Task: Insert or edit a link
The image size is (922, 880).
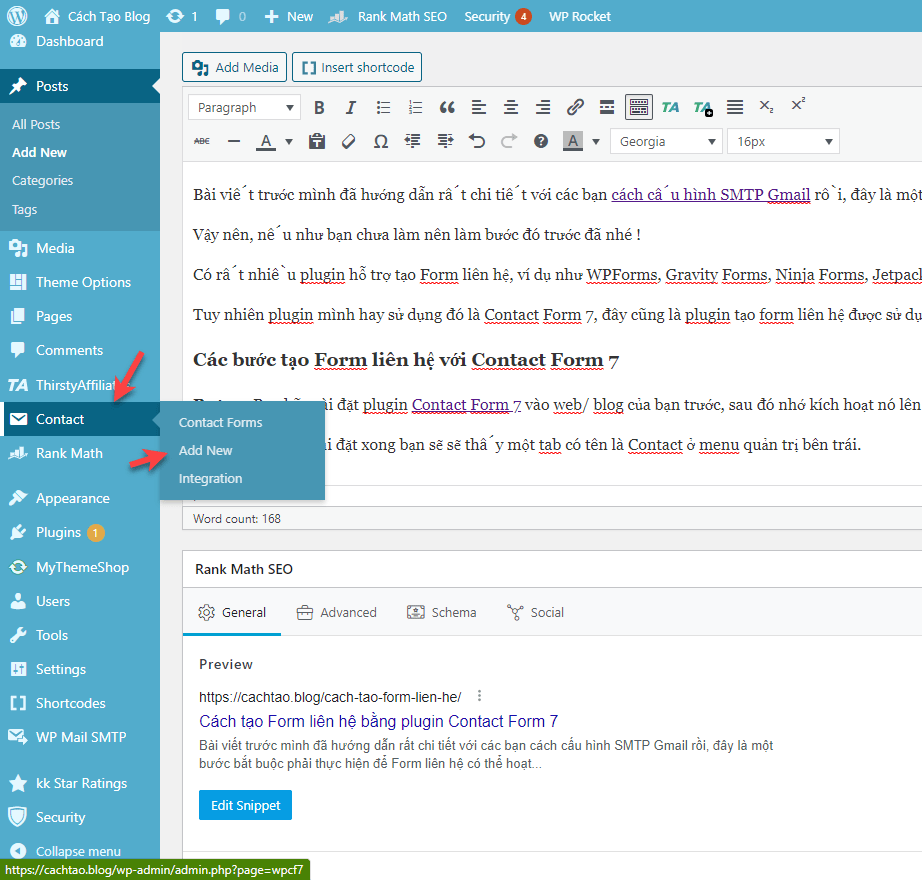Action: pyautogui.click(x=574, y=108)
